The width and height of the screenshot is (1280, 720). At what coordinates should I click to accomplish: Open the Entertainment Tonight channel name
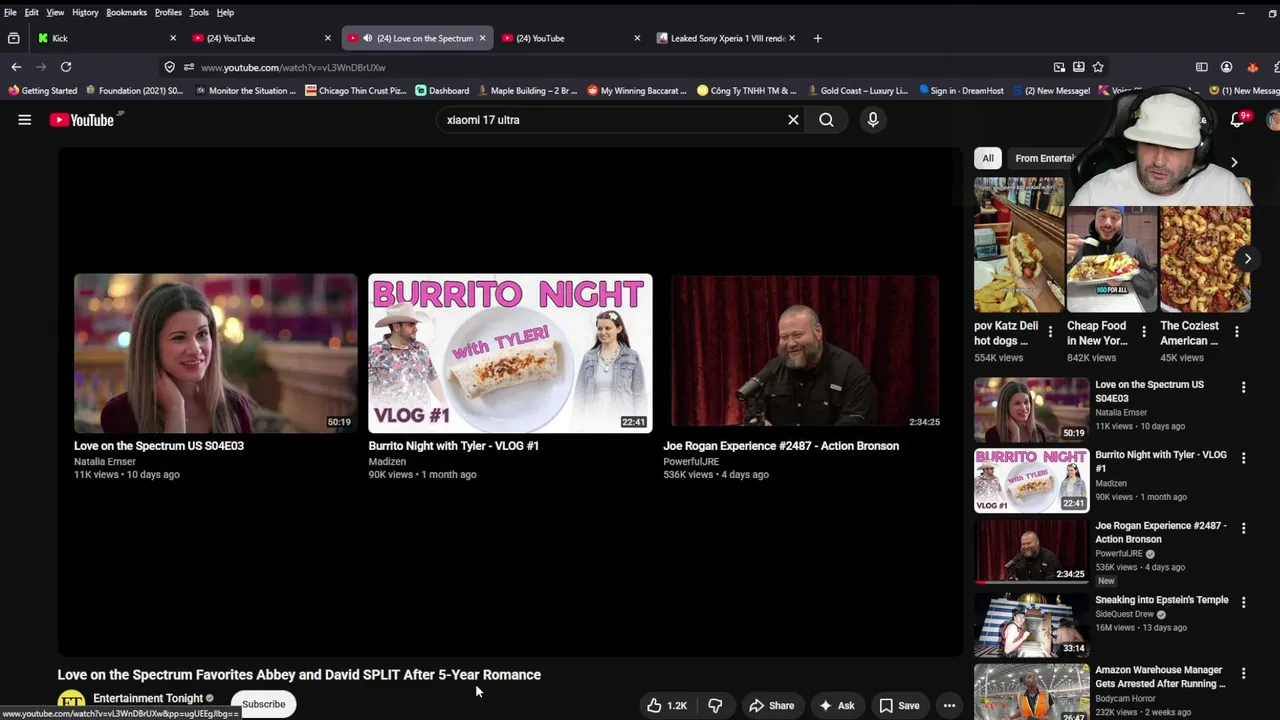coord(148,698)
